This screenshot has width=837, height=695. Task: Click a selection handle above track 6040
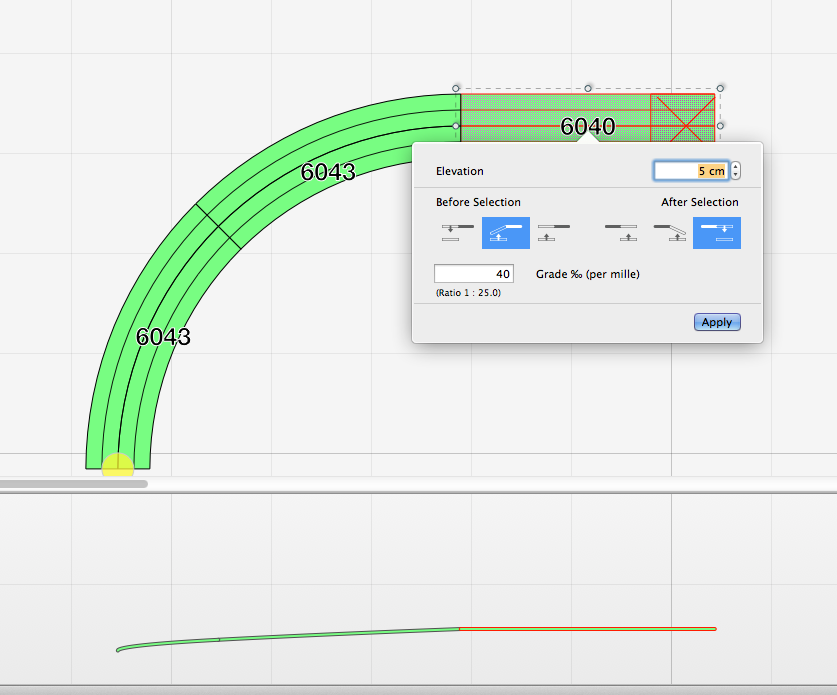[588, 87]
